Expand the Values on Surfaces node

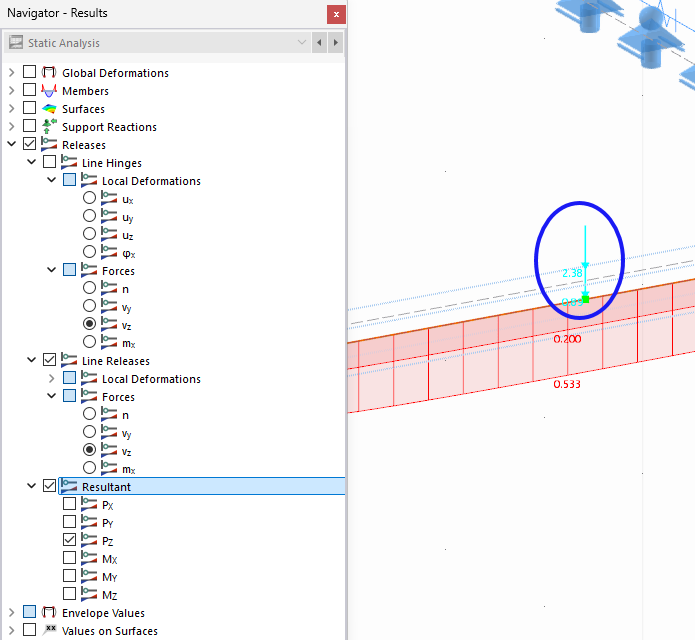click(x=12, y=630)
